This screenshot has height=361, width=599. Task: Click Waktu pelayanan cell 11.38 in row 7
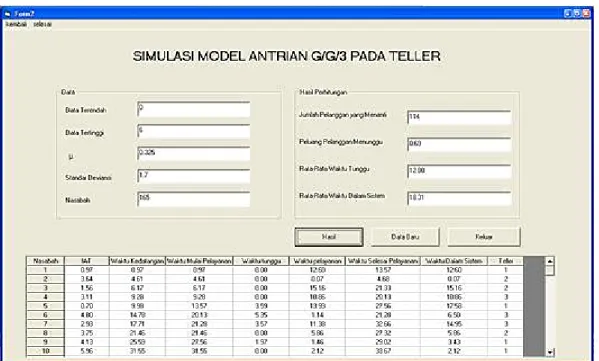pos(317,324)
